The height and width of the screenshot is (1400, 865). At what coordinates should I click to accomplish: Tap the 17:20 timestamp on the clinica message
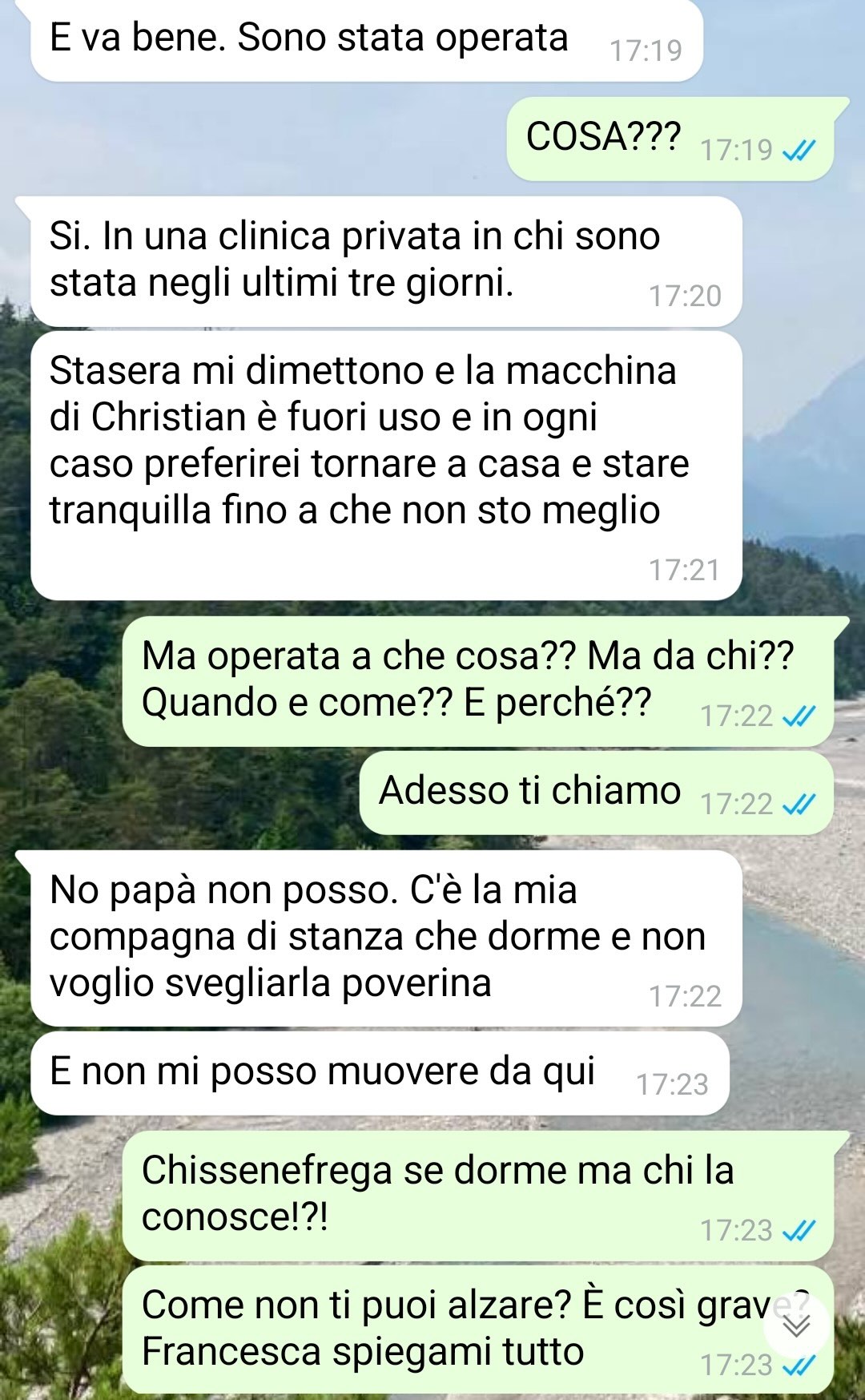pos(685,296)
